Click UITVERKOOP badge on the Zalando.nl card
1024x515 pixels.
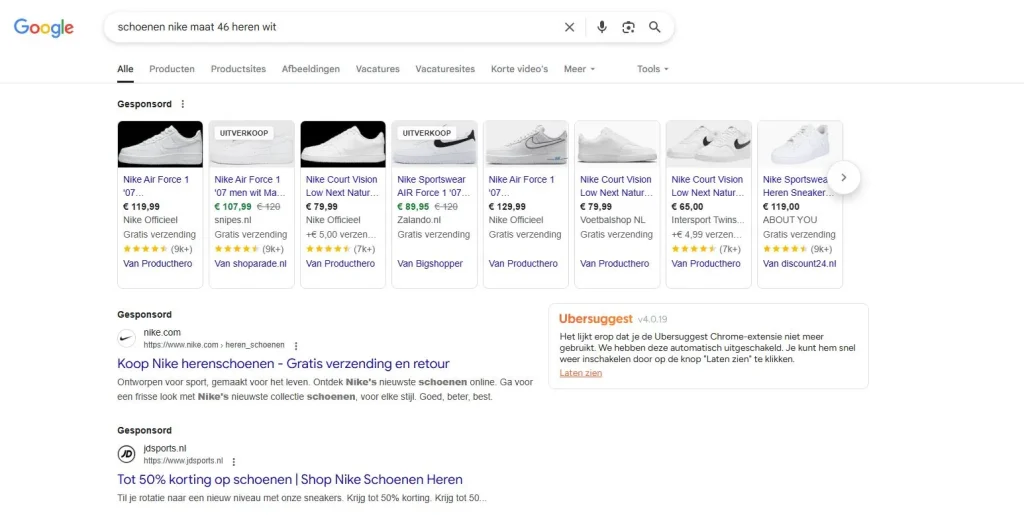pos(426,133)
